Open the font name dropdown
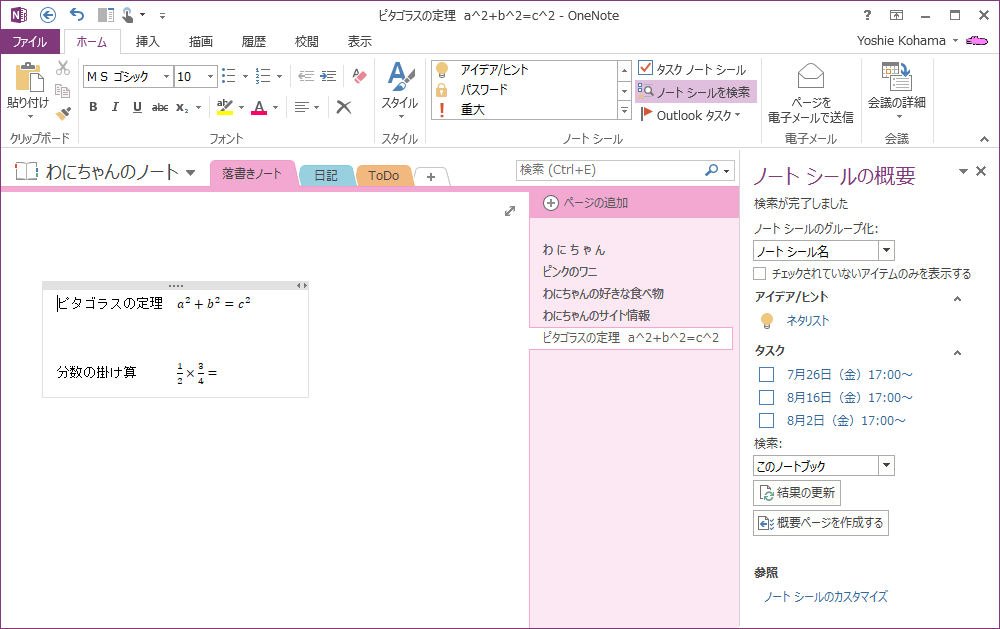This screenshot has height=629, width=1000. [166, 77]
